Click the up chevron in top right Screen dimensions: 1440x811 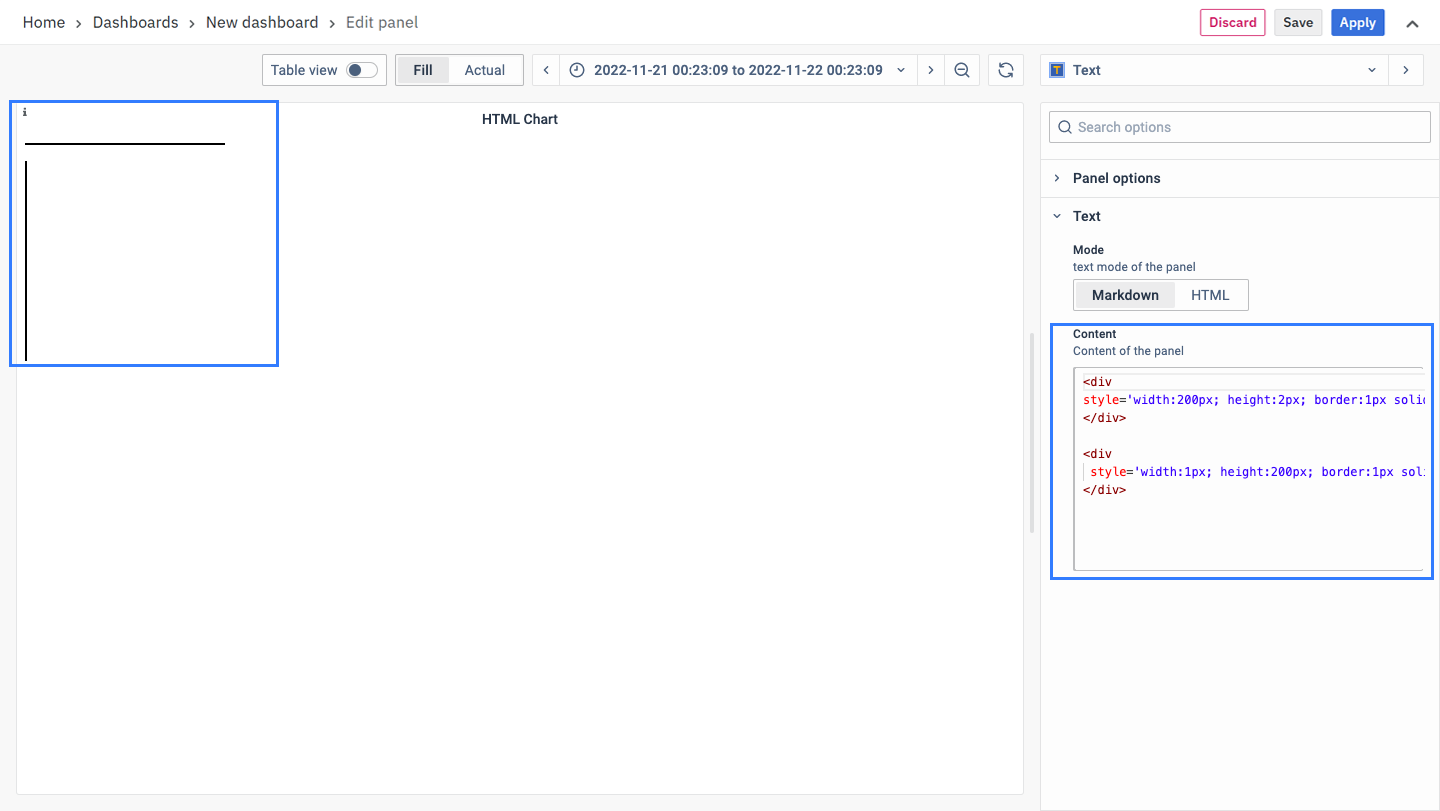1412,23
